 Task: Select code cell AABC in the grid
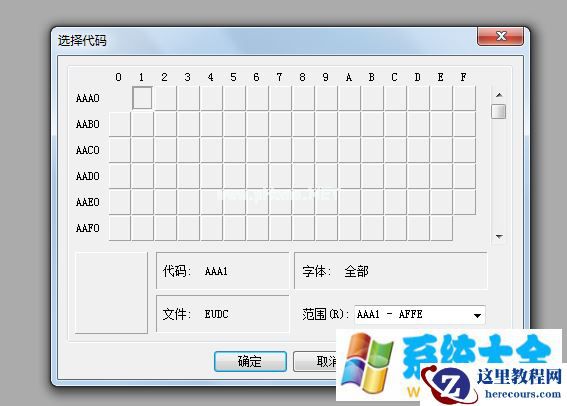(x=395, y=124)
